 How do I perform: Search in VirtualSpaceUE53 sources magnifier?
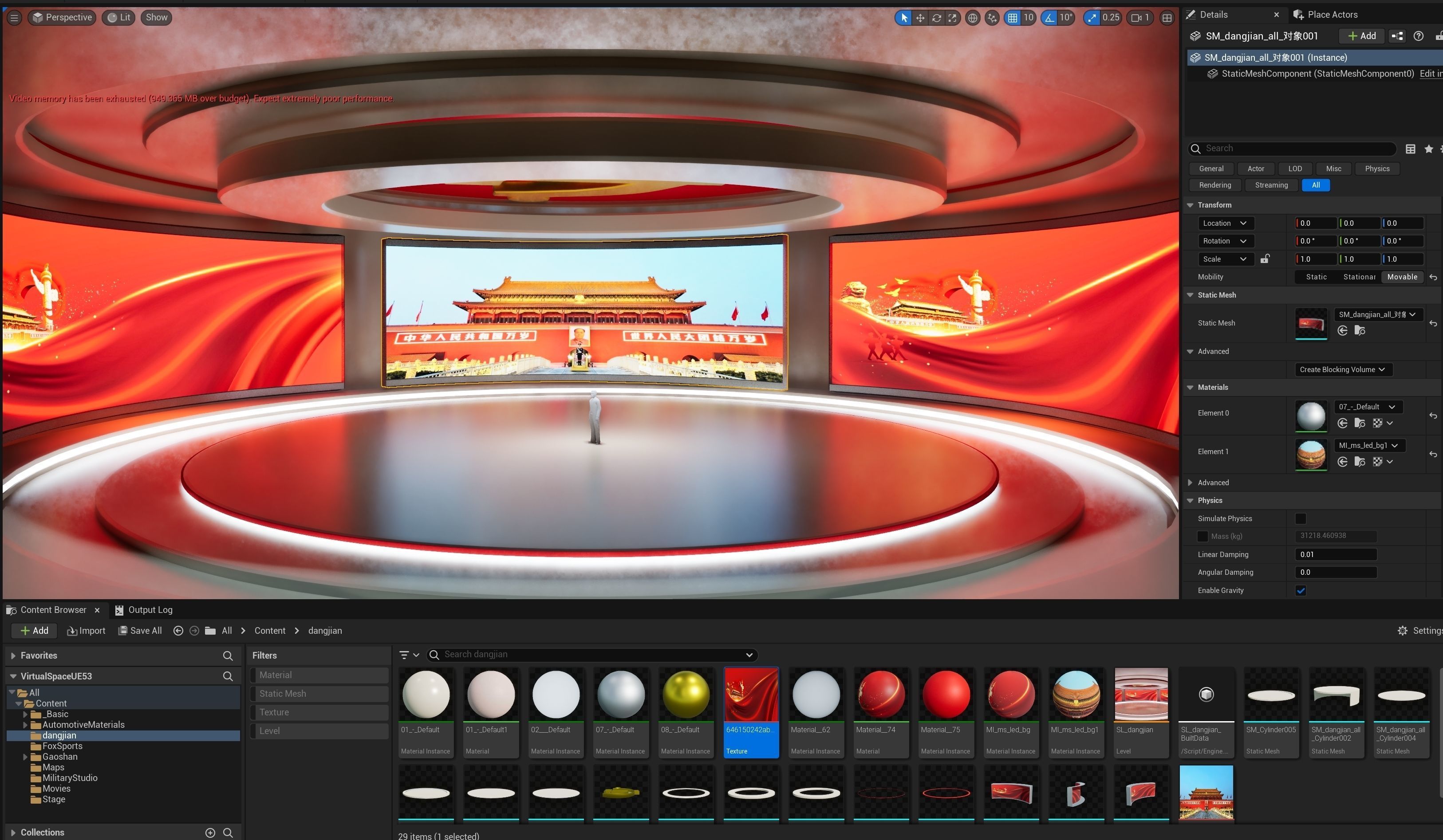point(228,676)
